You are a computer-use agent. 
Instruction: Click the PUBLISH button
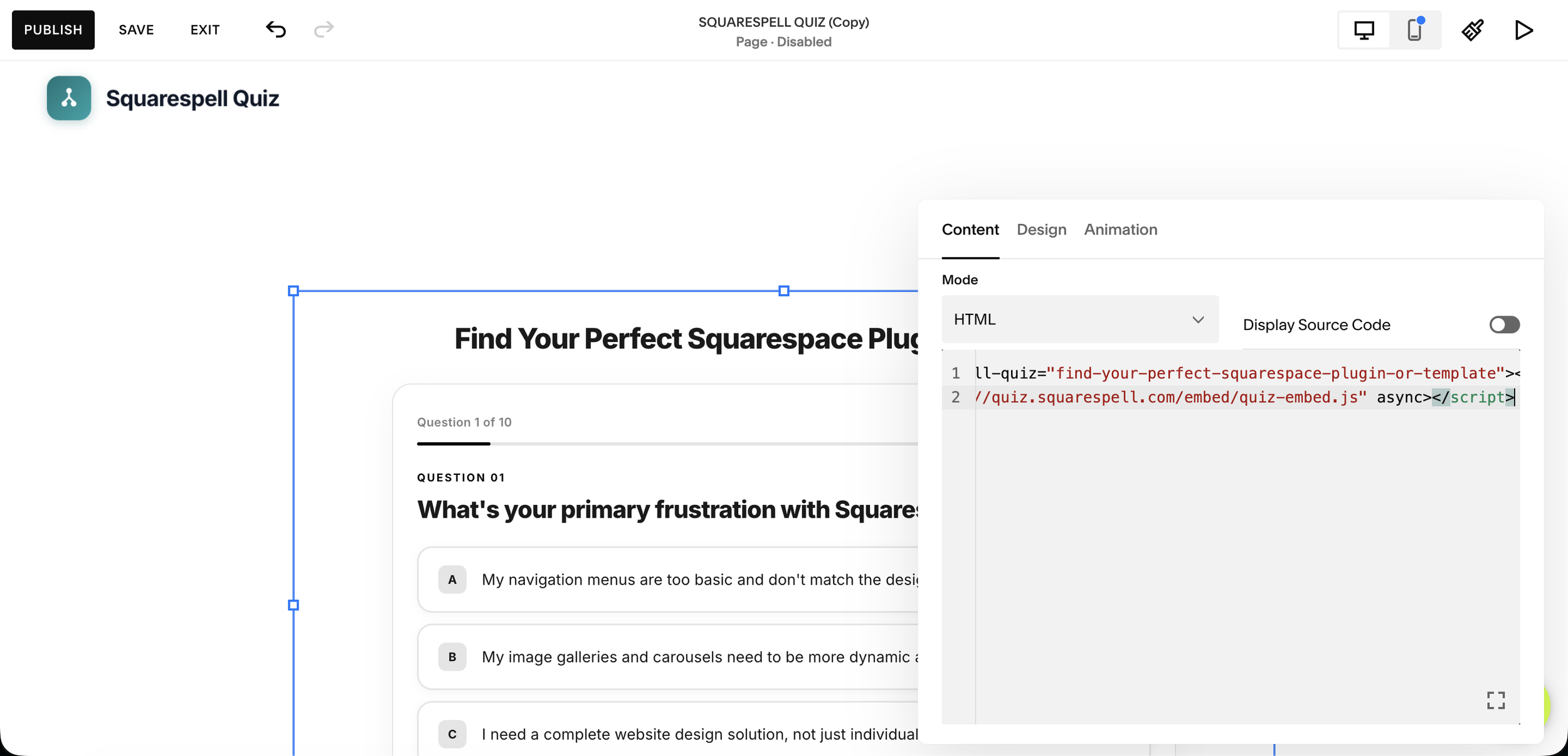(x=53, y=29)
